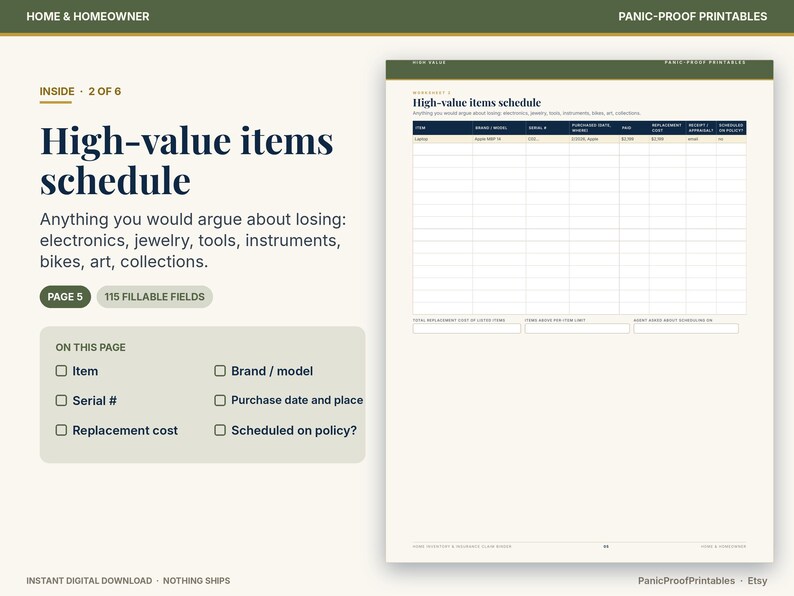Viewport: 794px width, 596px height.
Task: Click the large High-value items schedule heading
Action: click(187, 160)
